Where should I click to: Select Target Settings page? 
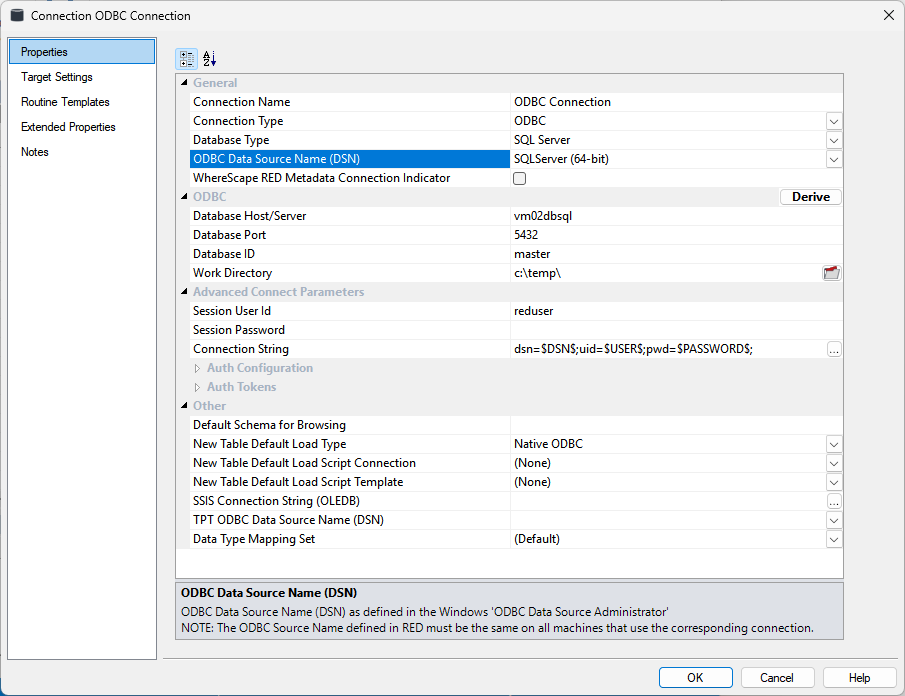point(57,77)
